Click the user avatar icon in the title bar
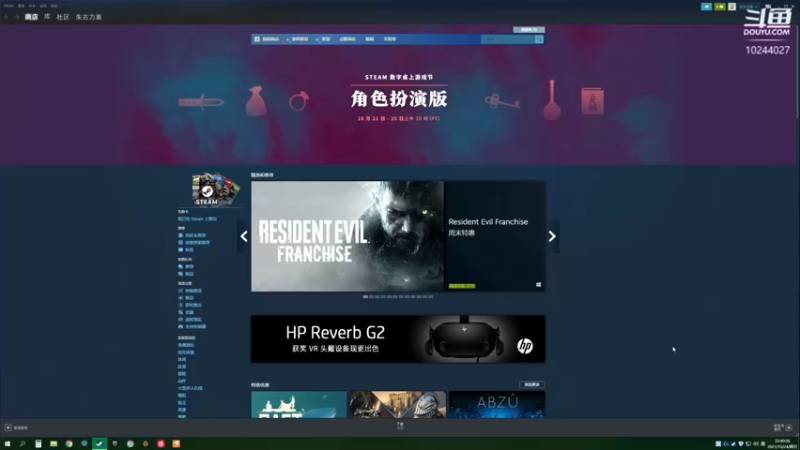 (732, 7)
